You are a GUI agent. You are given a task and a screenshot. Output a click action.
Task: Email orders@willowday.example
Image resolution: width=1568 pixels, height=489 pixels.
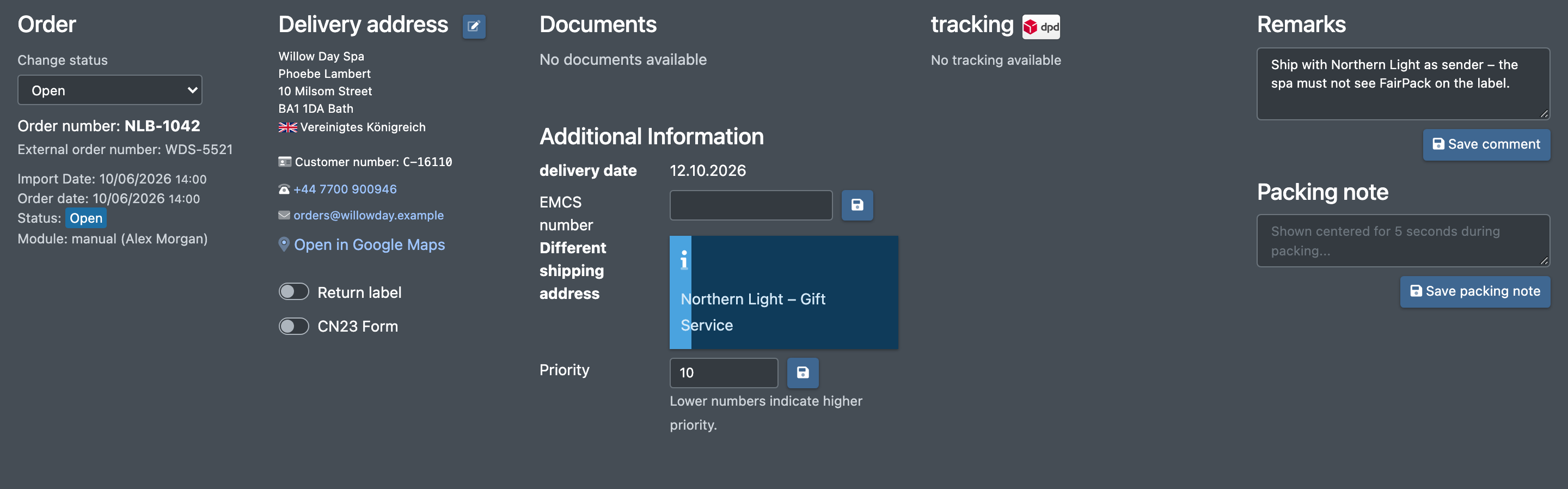tap(368, 215)
